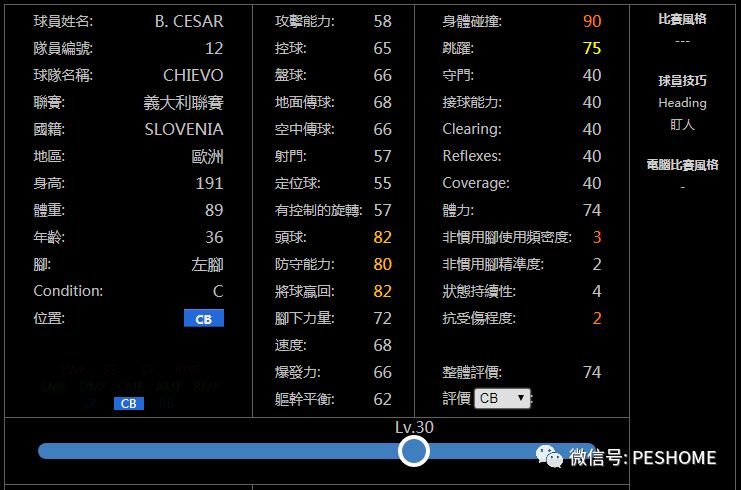Click the 防守能力 value 80
The height and width of the screenshot is (490, 741).
coord(382,264)
